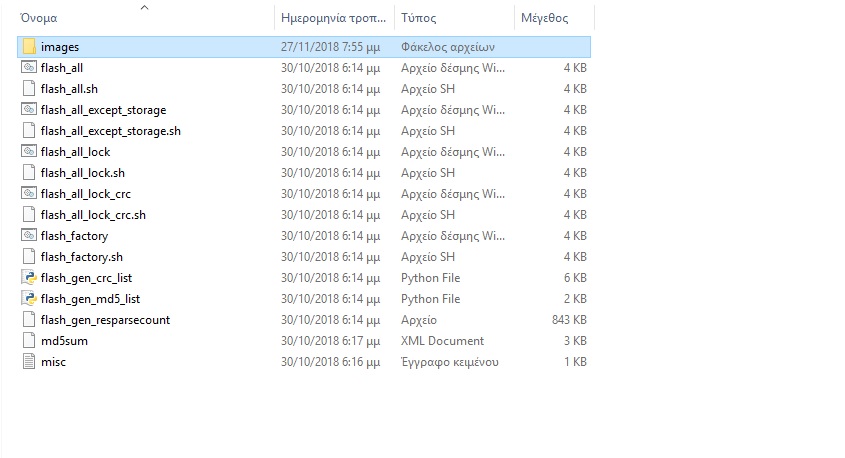The width and height of the screenshot is (845, 458).
Task: Open the images folder icon
Action: [29, 47]
